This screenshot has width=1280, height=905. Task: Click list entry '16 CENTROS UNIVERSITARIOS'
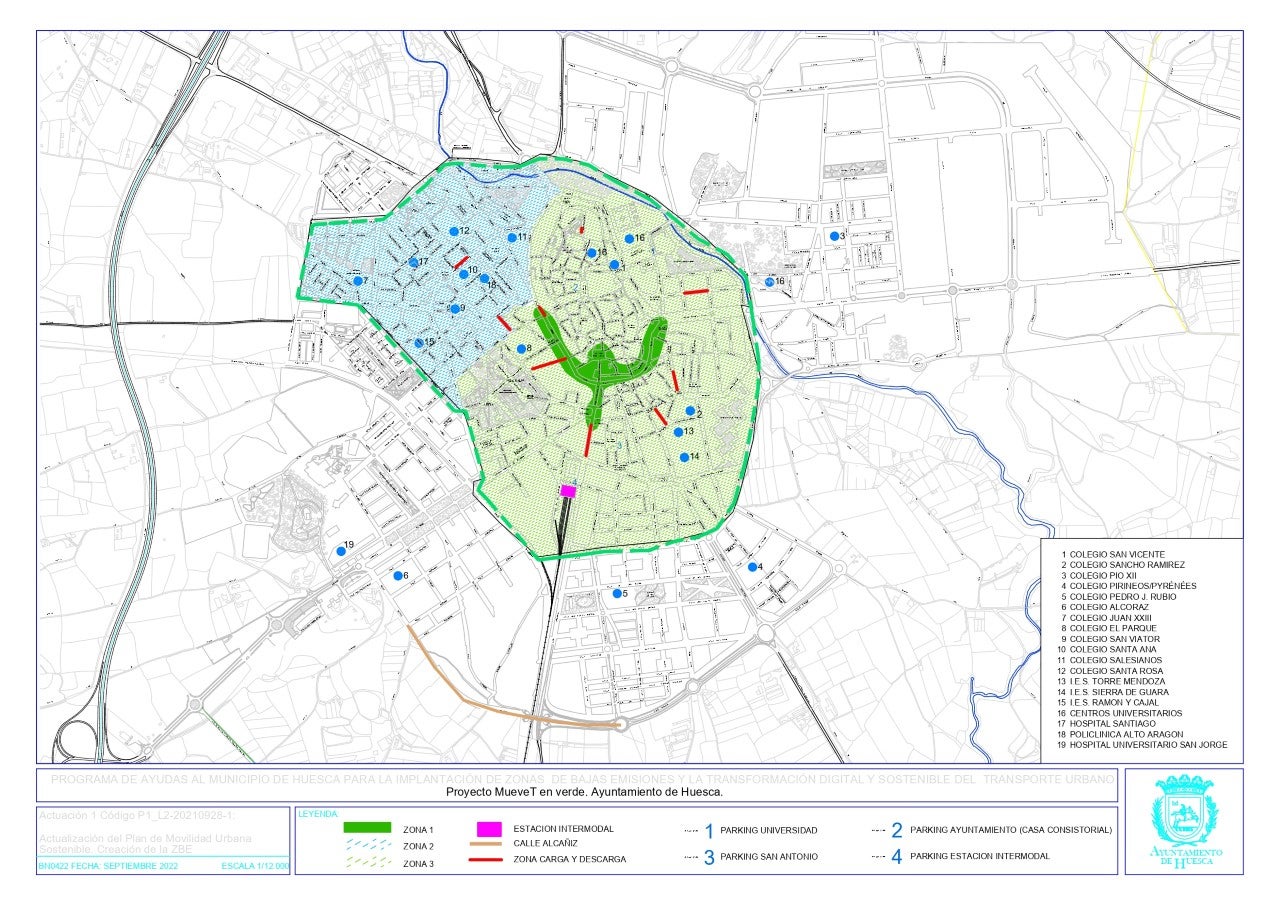1119,713
